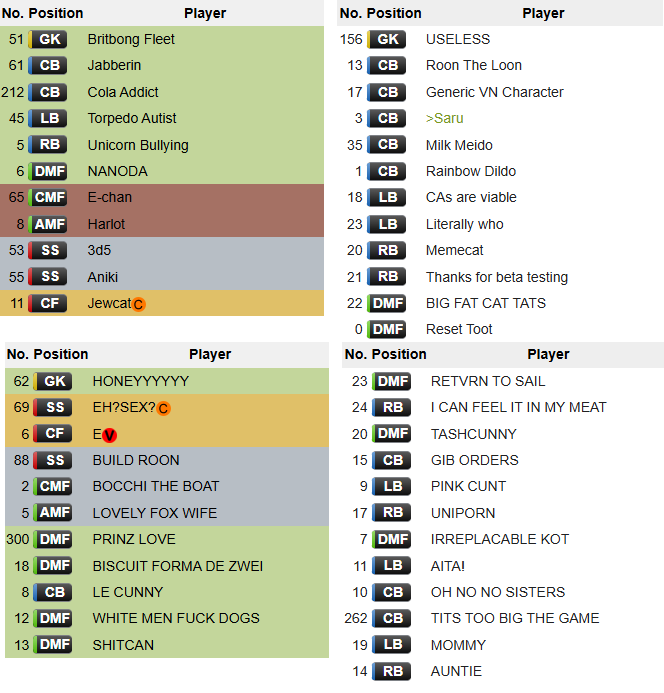The image size is (664, 693).
Task: Select player name CAs are viable
Action: pos(471,197)
